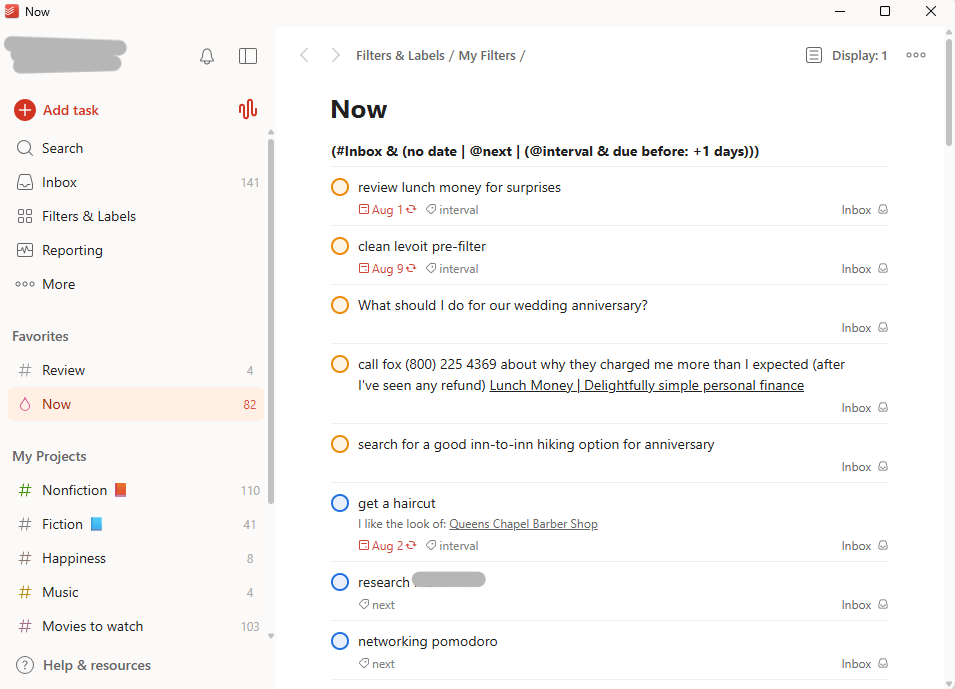This screenshot has height=689, width=955.
Task: Open Filters & Labels in the sidebar
Action: click(136, 216)
